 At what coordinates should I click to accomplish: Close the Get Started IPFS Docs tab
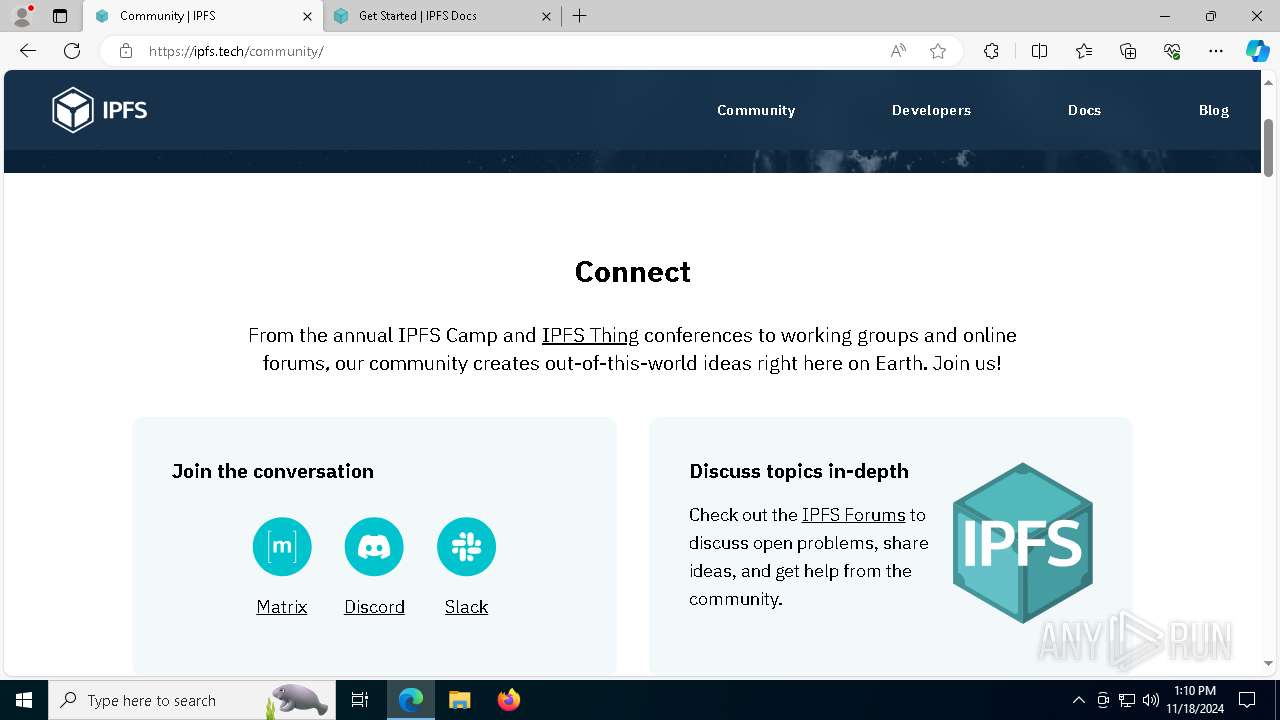click(x=546, y=16)
